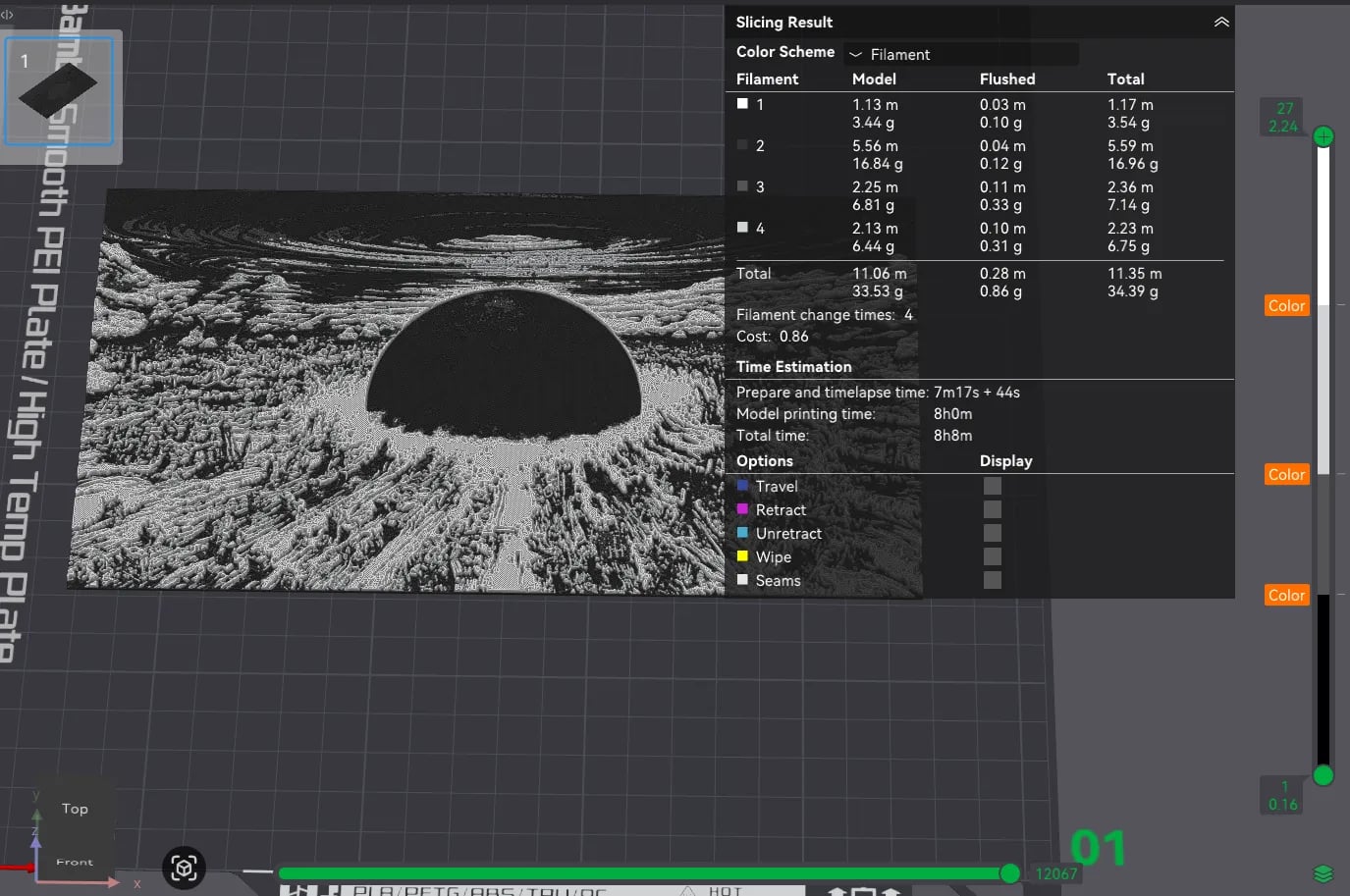Click the bottom handle of layer slider
1350x896 pixels.
coord(1323,775)
